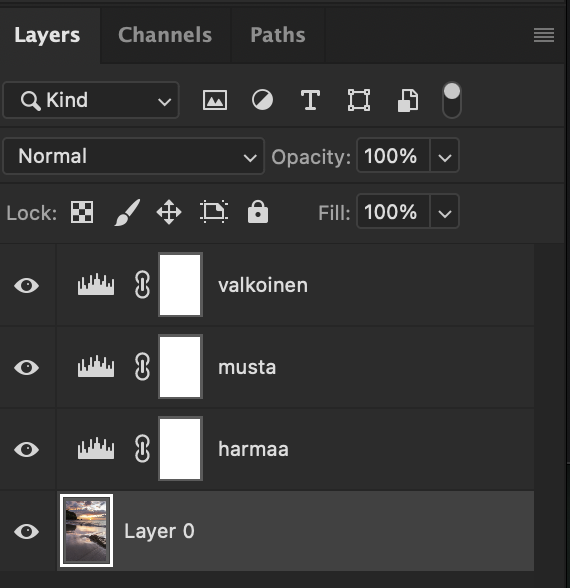Filter for shape layers icon
Image resolution: width=570 pixels, height=588 pixels.
click(x=359, y=100)
